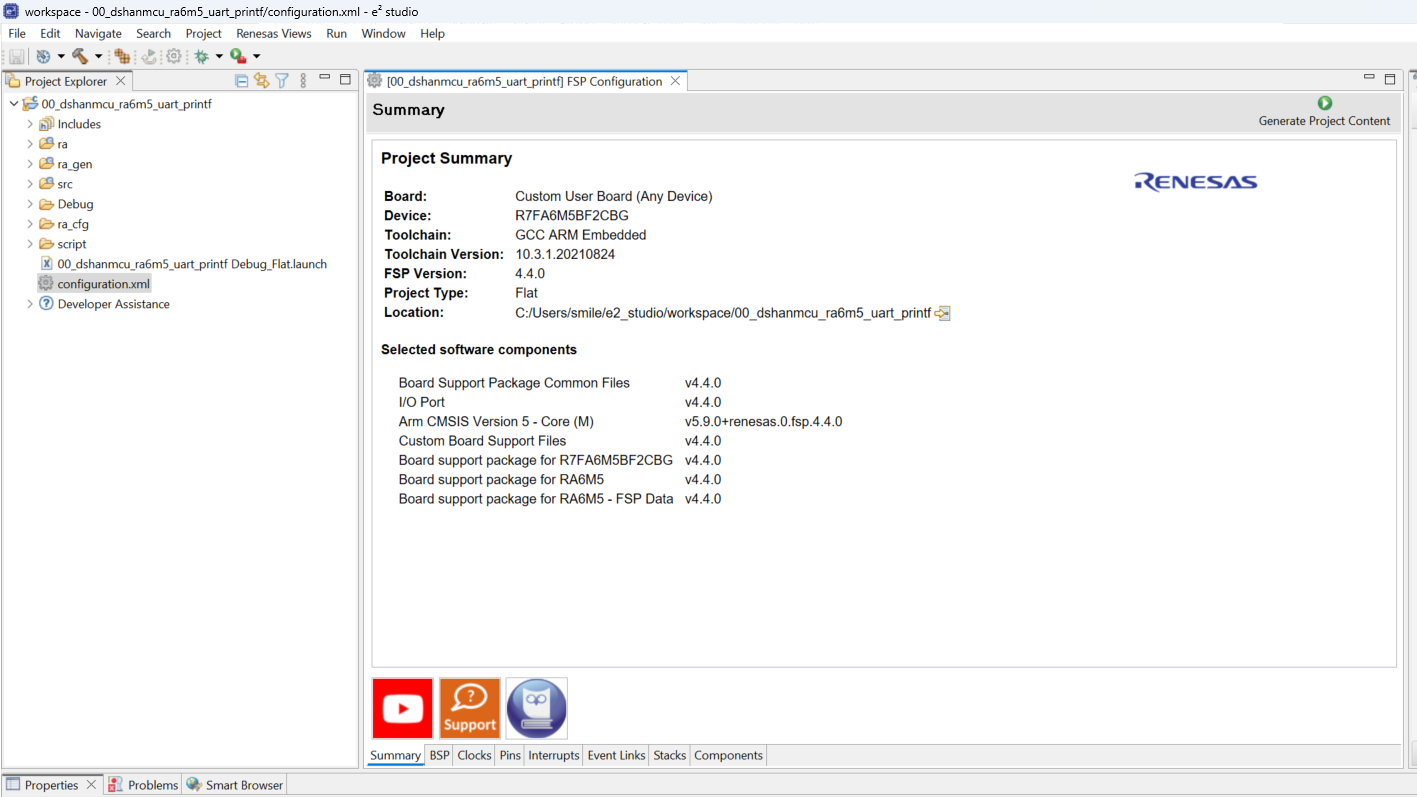The image size is (1417, 797).
Task: Expand the ra folder
Action: 30,144
